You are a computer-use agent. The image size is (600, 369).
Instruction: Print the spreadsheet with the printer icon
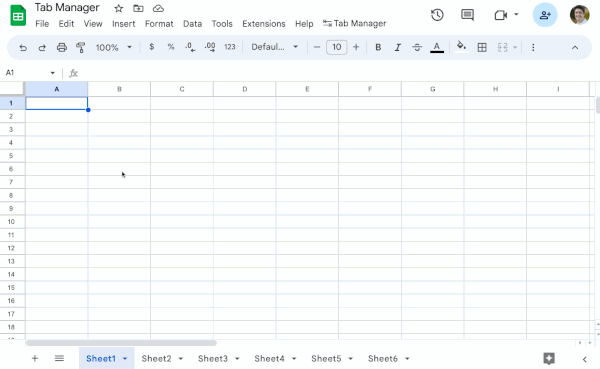[x=62, y=47]
